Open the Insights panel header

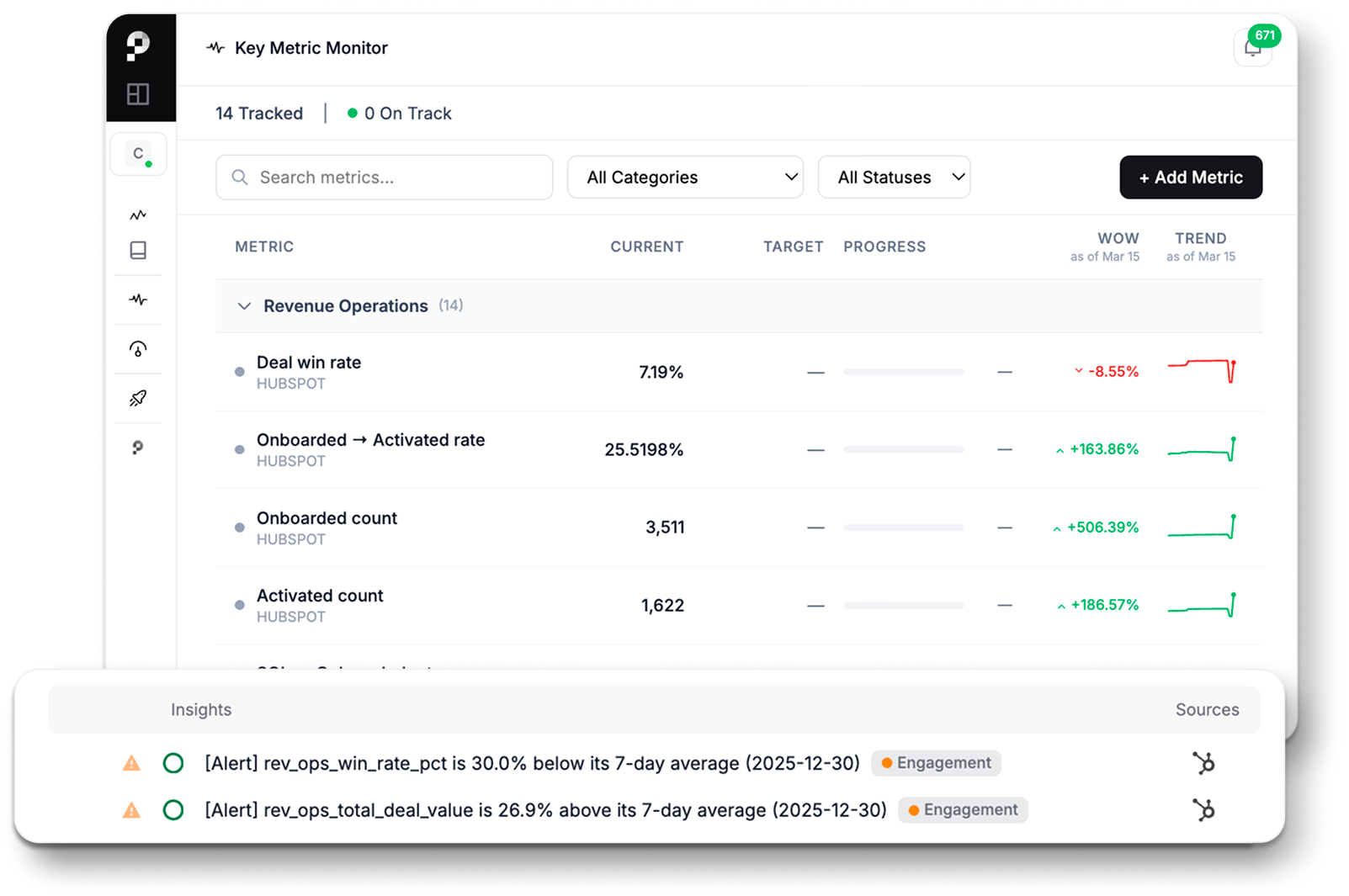[201, 709]
